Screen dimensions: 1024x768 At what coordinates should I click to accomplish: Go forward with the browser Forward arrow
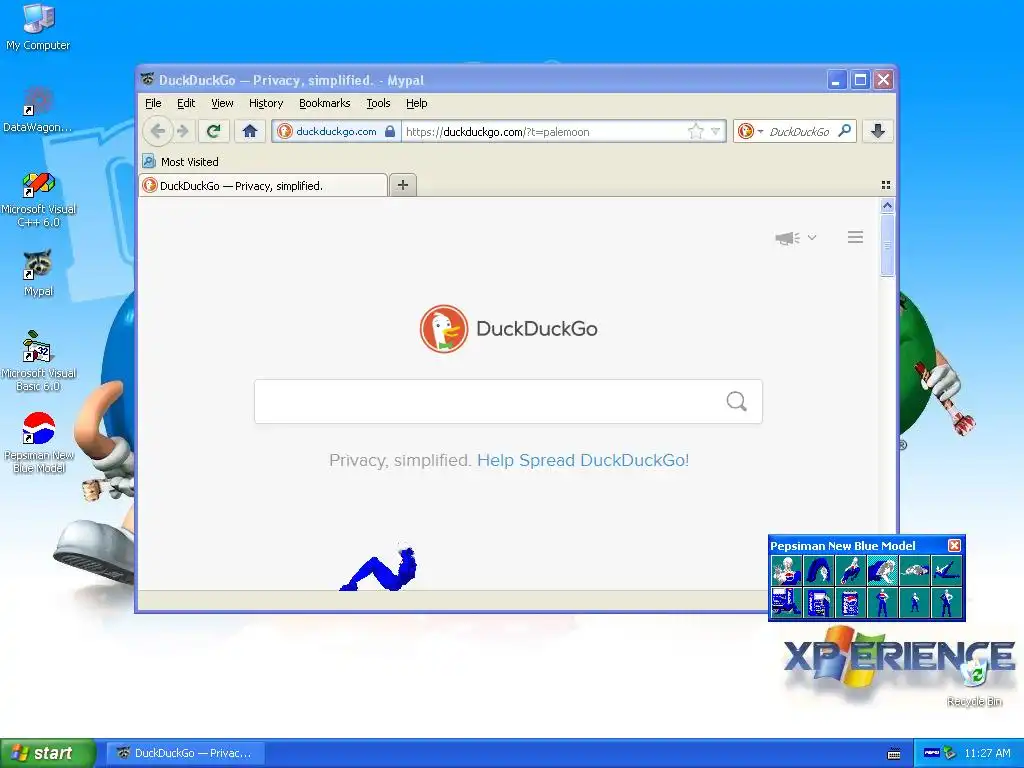pos(184,131)
